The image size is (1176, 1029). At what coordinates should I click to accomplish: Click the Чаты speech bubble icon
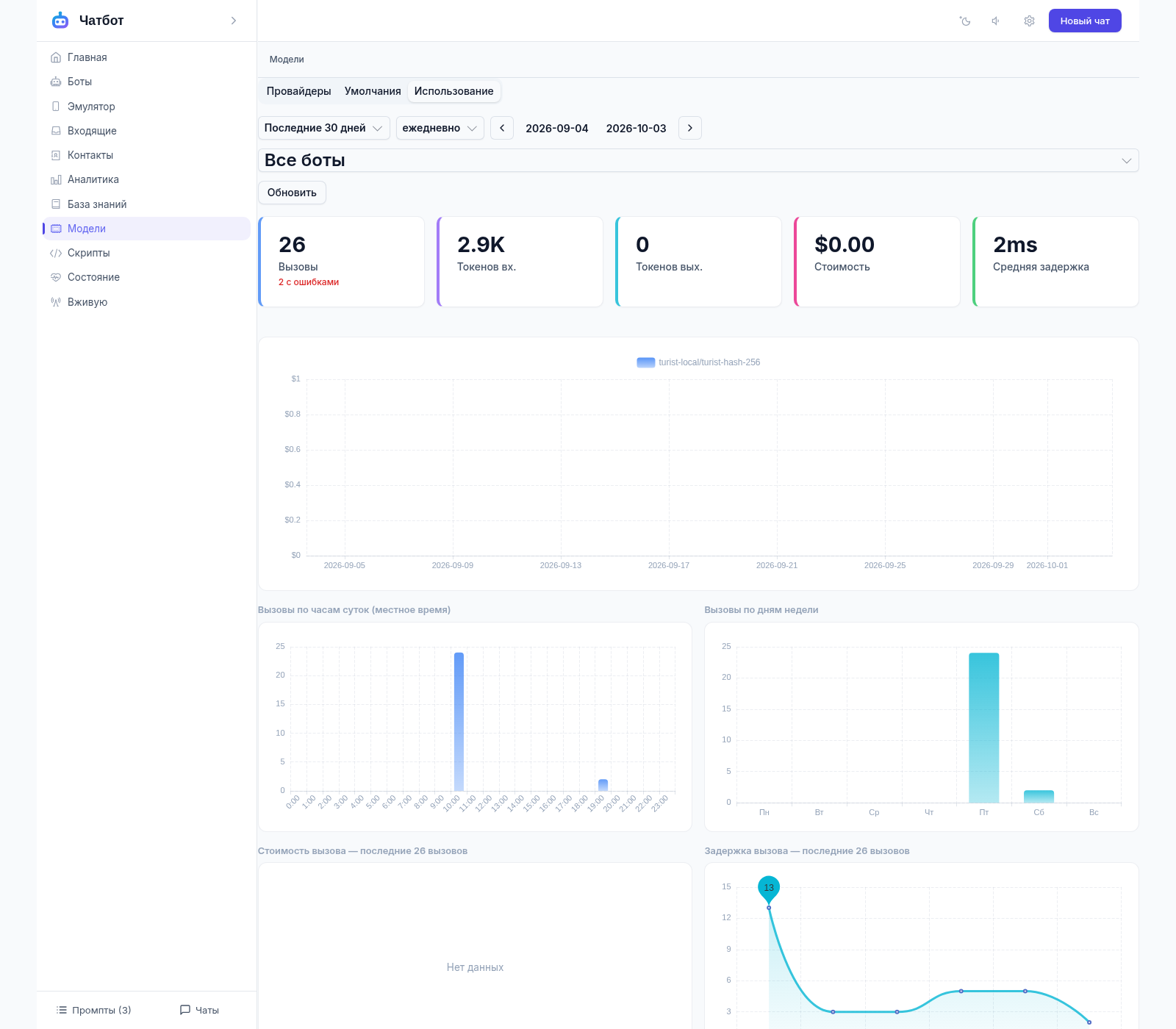click(x=185, y=1010)
